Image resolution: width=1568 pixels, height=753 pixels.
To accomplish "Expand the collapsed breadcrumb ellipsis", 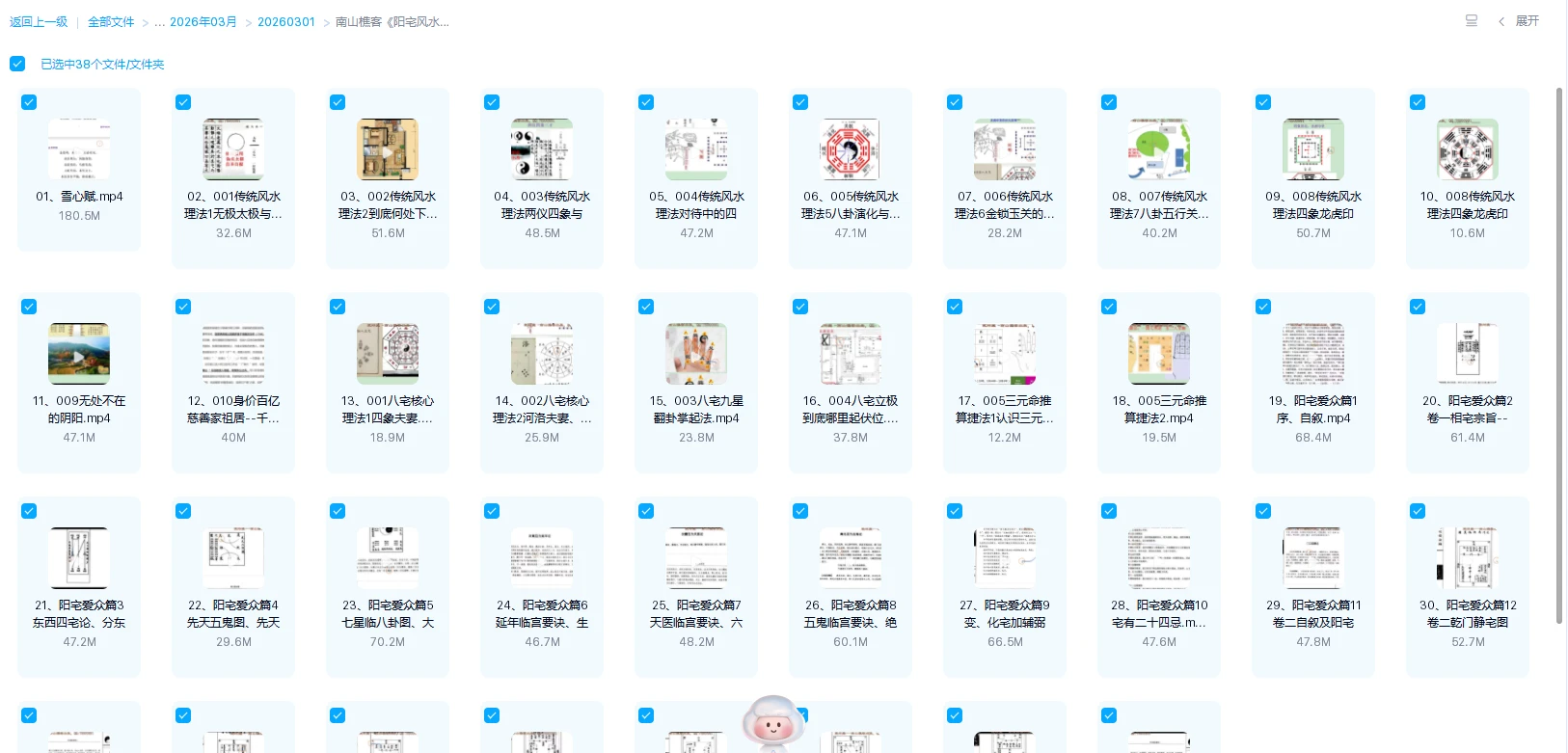I will click(159, 22).
